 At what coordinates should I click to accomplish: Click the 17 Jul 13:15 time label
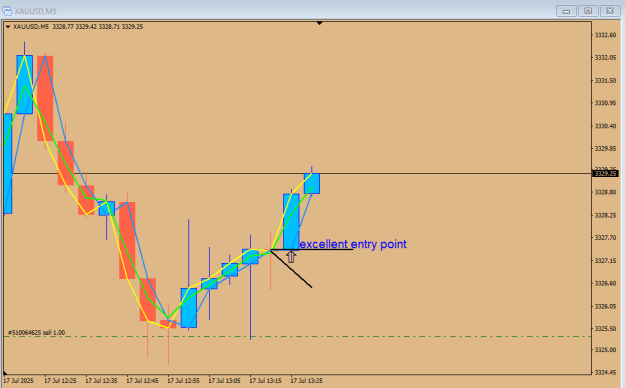(x=265, y=381)
